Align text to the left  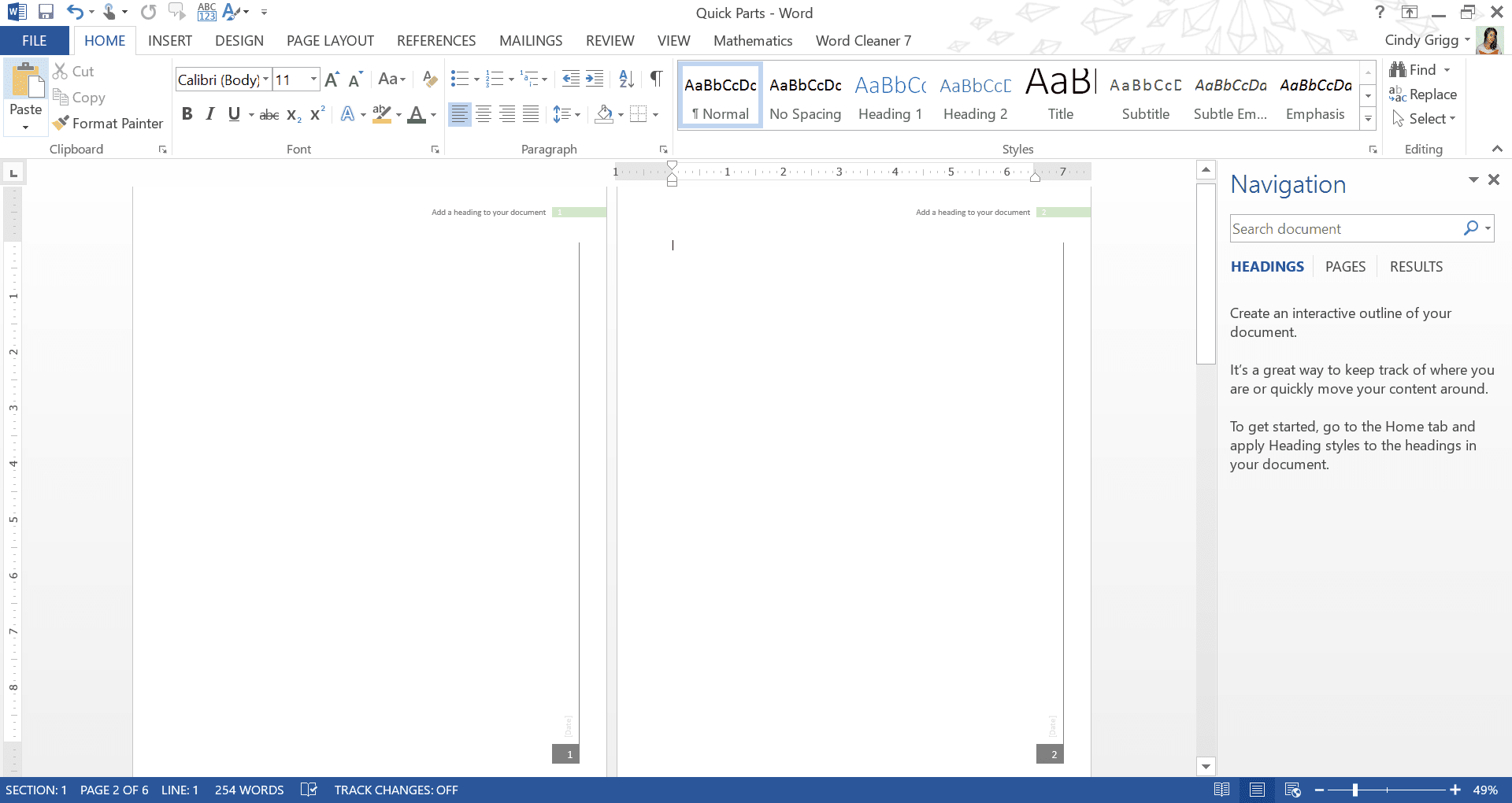(459, 114)
